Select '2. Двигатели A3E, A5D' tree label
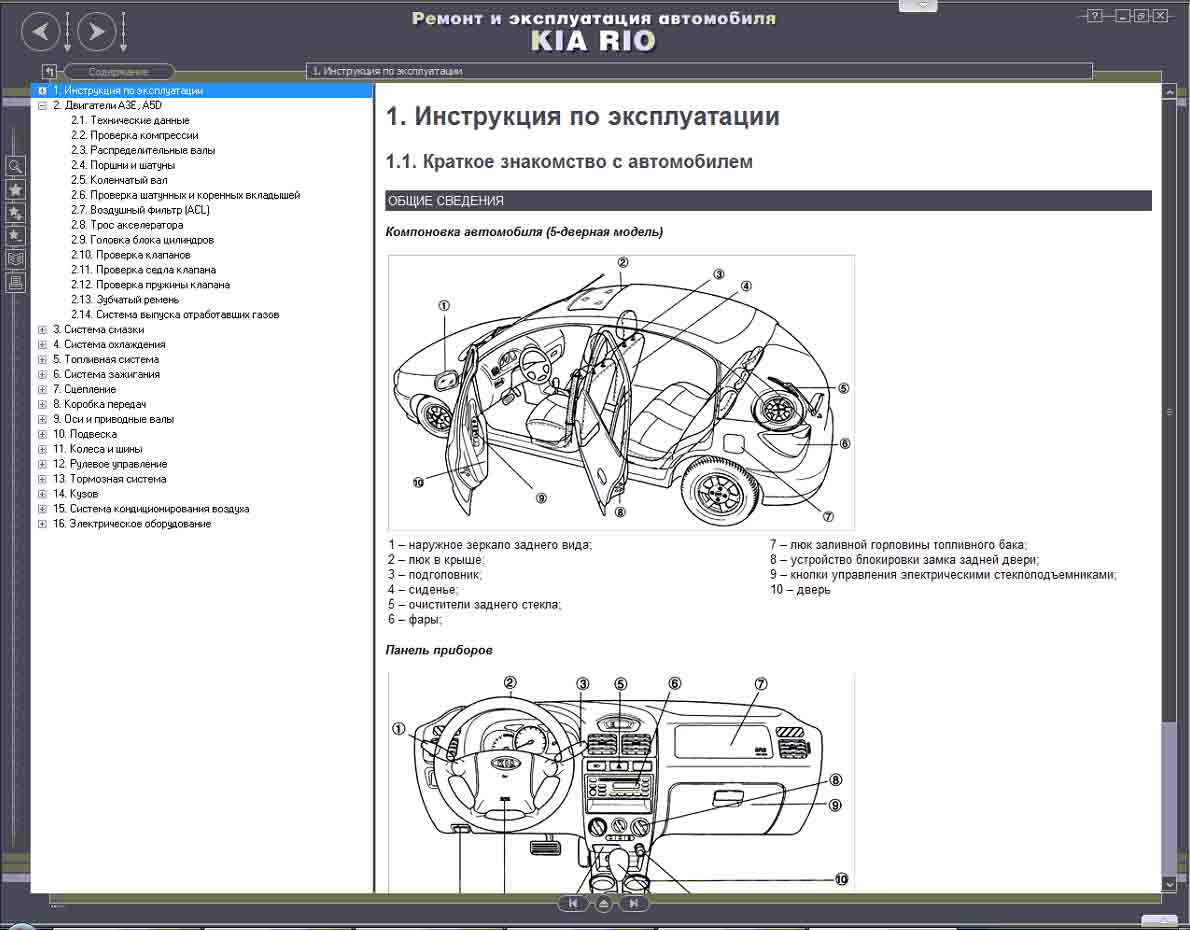 click(x=107, y=106)
